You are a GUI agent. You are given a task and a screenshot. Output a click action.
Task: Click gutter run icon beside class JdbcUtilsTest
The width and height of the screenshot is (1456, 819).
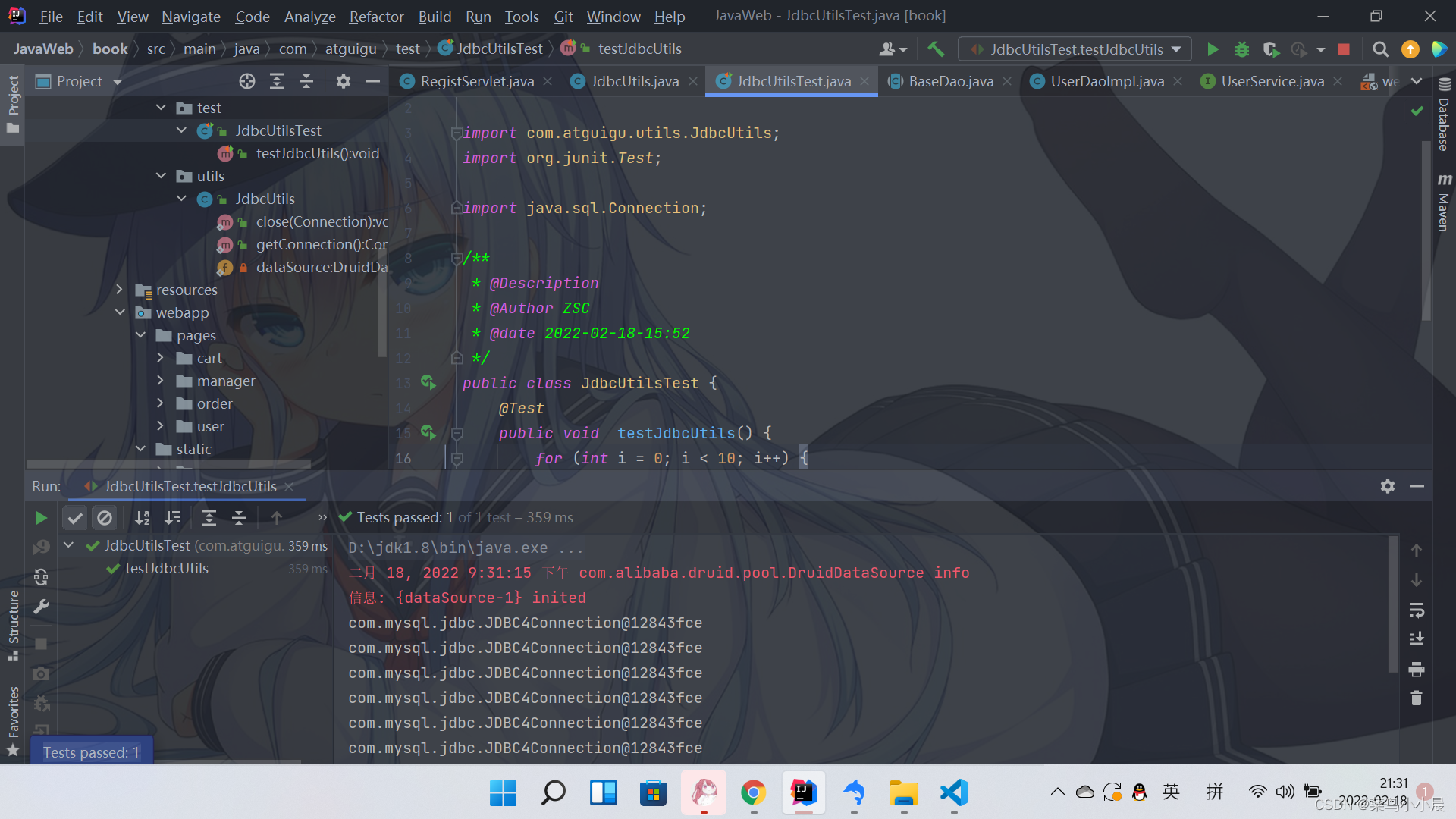tap(428, 382)
